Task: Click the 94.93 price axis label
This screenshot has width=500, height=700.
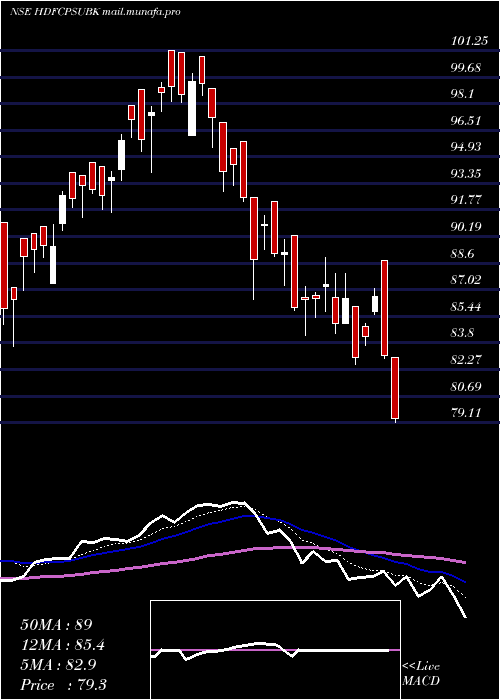Action: click(x=466, y=147)
